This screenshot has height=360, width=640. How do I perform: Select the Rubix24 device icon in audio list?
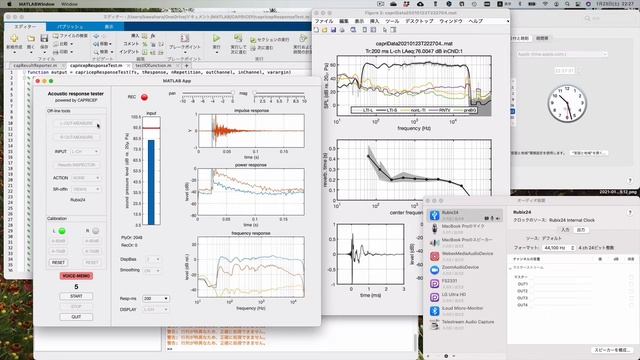(x=435, y=215)
